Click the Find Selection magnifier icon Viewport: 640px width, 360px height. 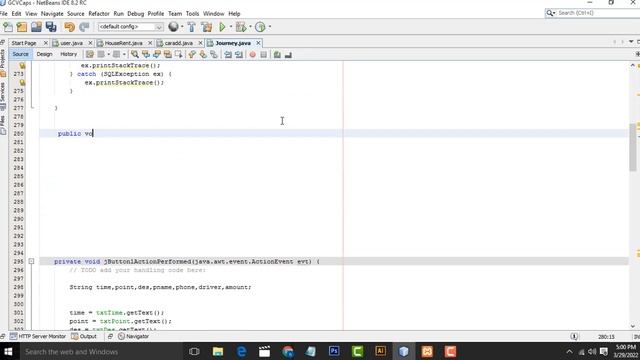click(x=135, y=55)
